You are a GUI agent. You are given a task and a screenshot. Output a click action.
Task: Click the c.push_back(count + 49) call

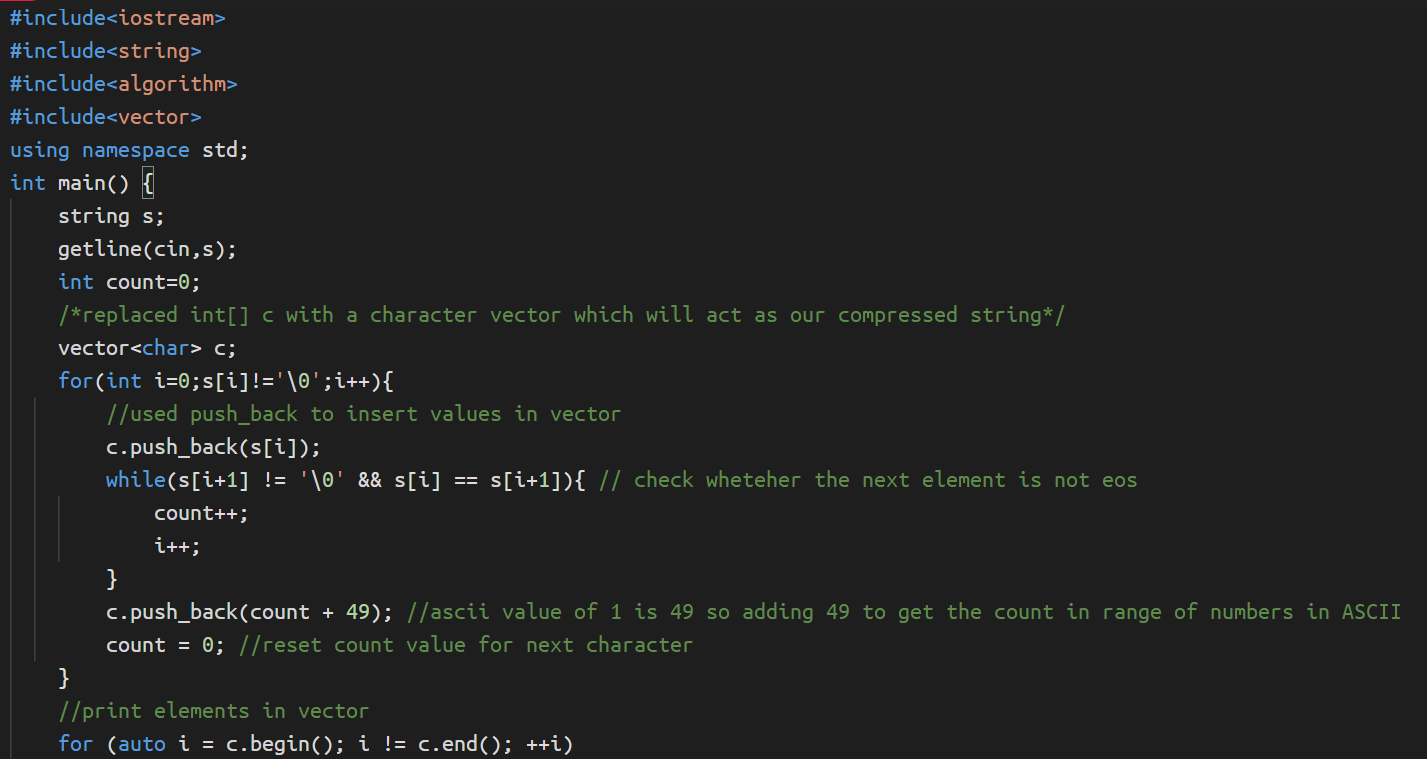click(249, 612)
